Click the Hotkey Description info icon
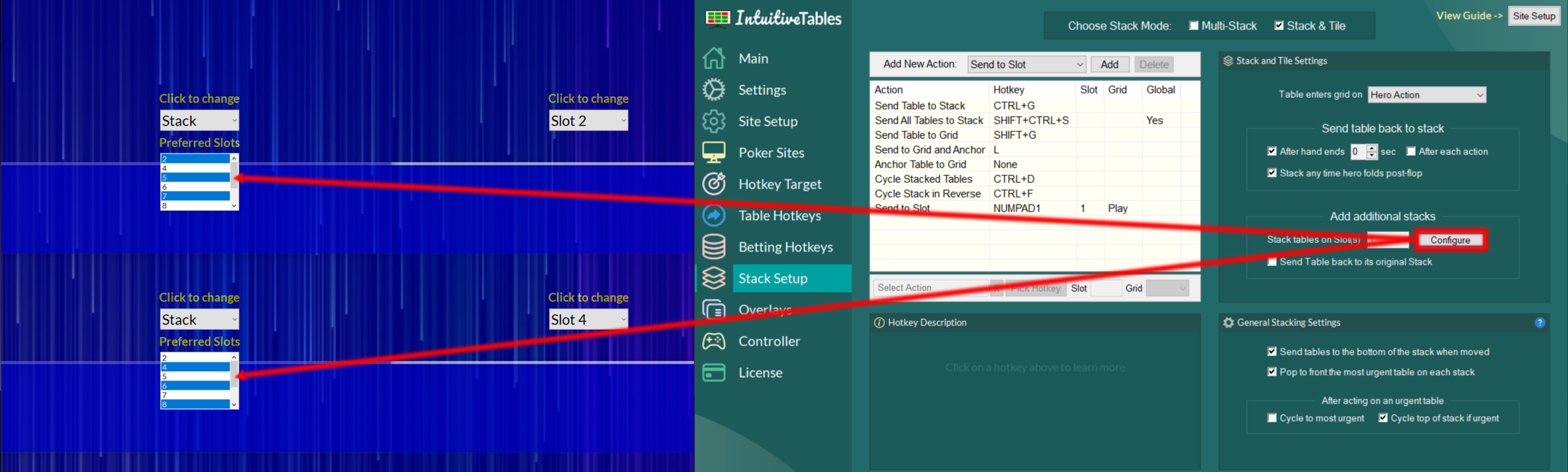This screenshot has height=472, width=1568. 879,323
